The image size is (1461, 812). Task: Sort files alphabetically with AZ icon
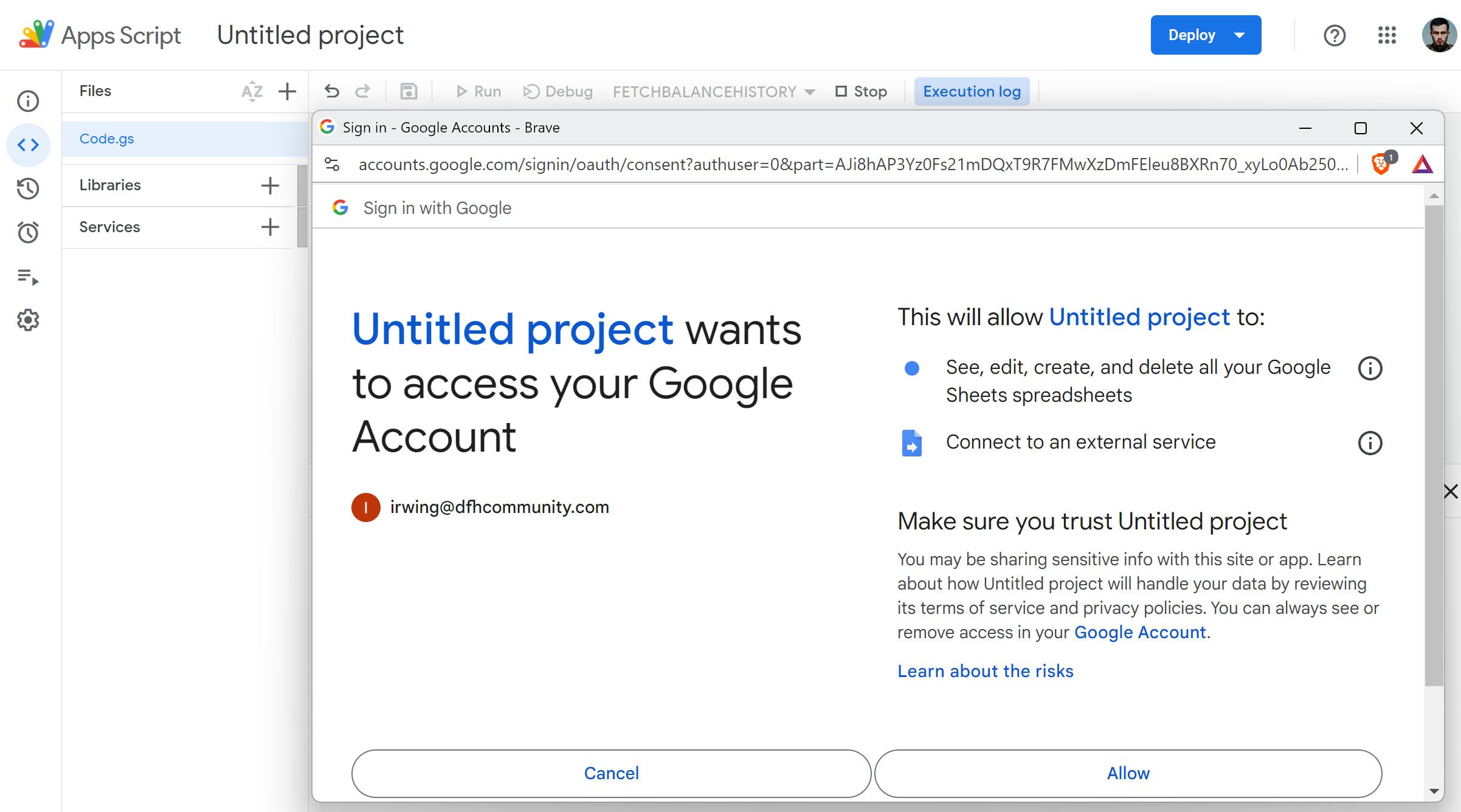(252, 91)
